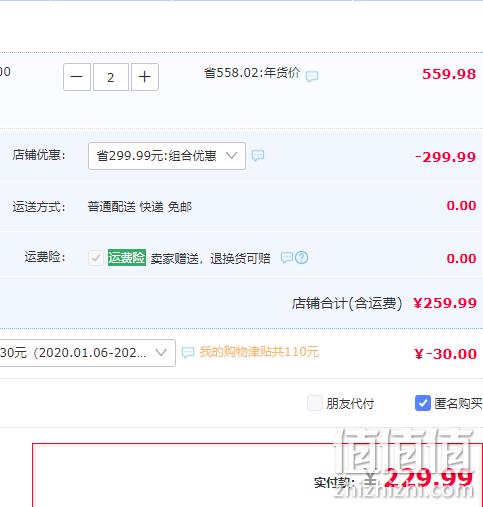The height and width of the screenshot is (507, 483).
Task: Uncheck the 匿名购买 checkbox
Action: coord(423,403)
